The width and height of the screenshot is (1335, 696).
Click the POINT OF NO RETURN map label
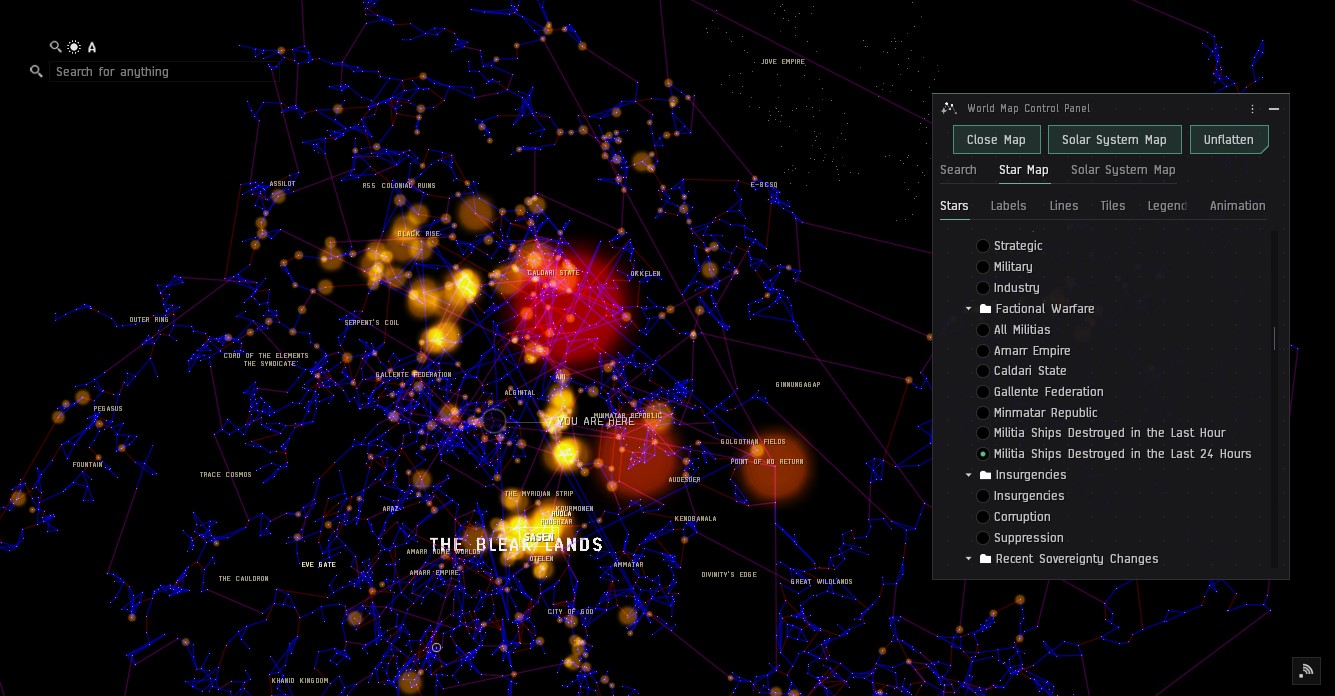[767, 462]
